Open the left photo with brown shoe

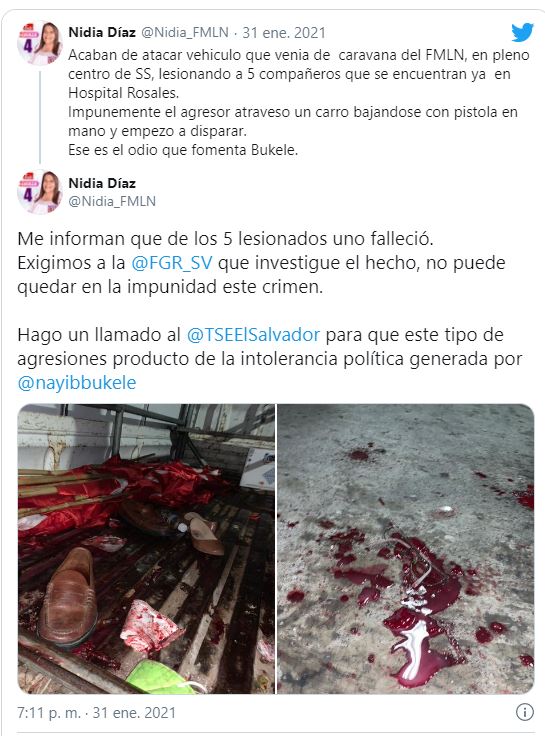(x=146, y=549)
